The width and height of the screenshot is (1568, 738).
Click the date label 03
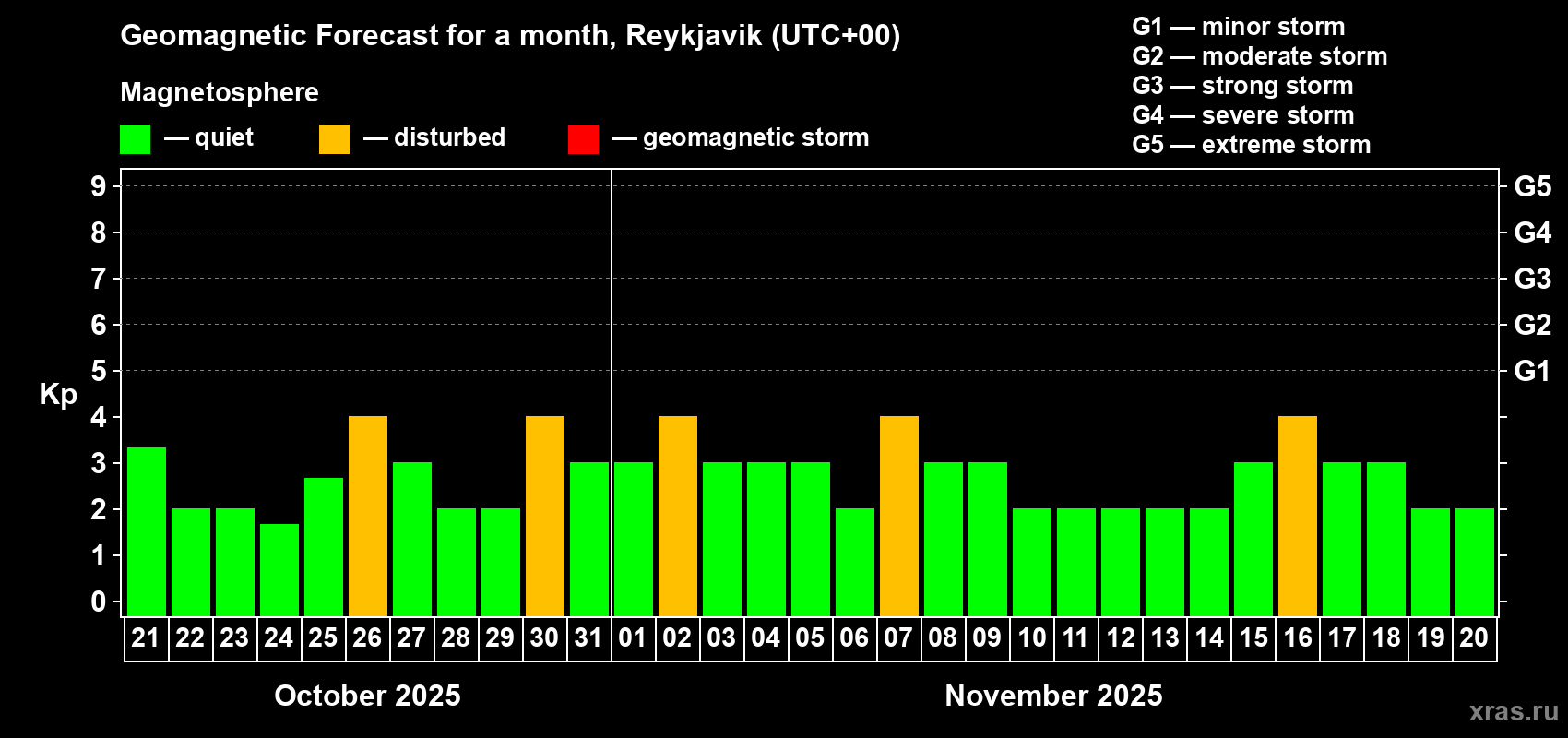(721, 637)
